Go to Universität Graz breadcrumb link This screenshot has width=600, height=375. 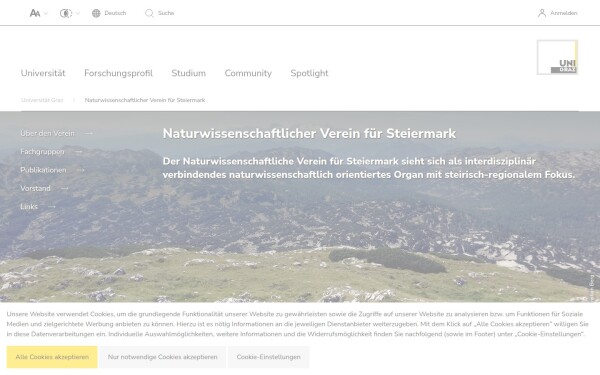click(42, 100)
